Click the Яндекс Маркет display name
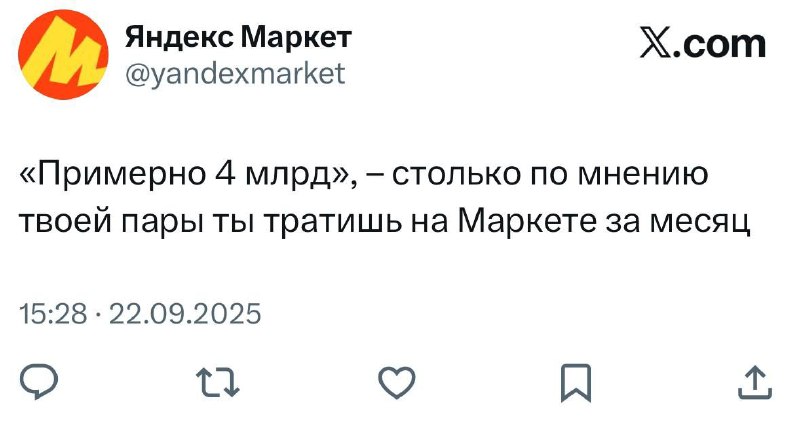The image size is (800, 438). pos(238,39)
